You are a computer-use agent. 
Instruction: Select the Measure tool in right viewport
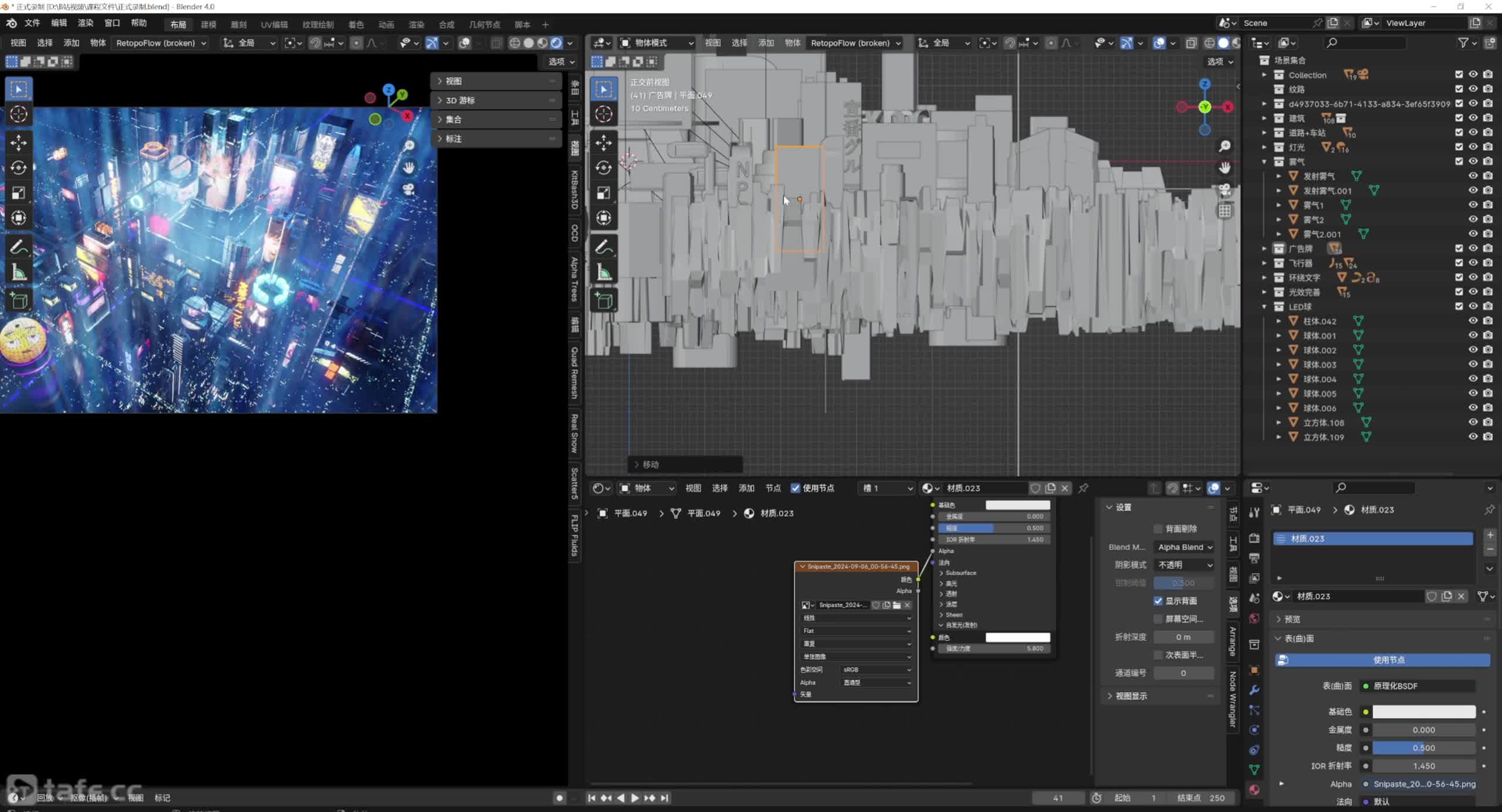tap(604, 273)
